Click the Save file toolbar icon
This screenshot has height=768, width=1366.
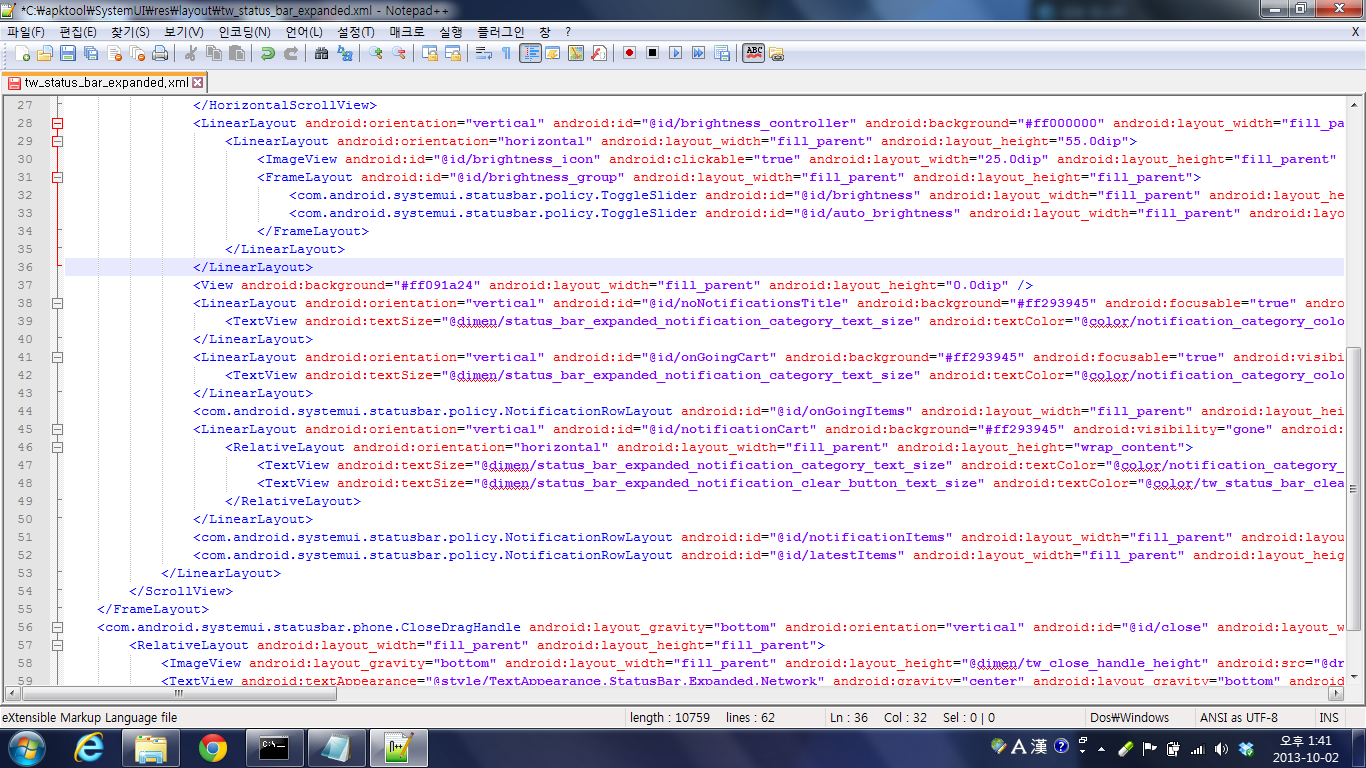click(68, 53)
